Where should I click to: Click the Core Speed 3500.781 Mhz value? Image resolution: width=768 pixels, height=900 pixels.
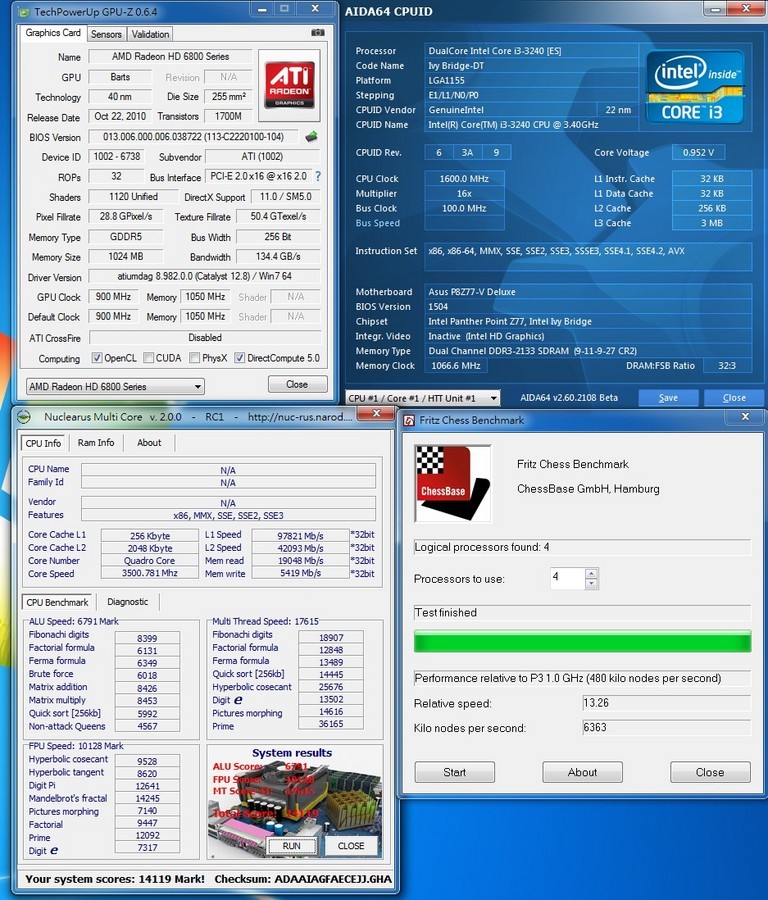(x=150, y=573)
